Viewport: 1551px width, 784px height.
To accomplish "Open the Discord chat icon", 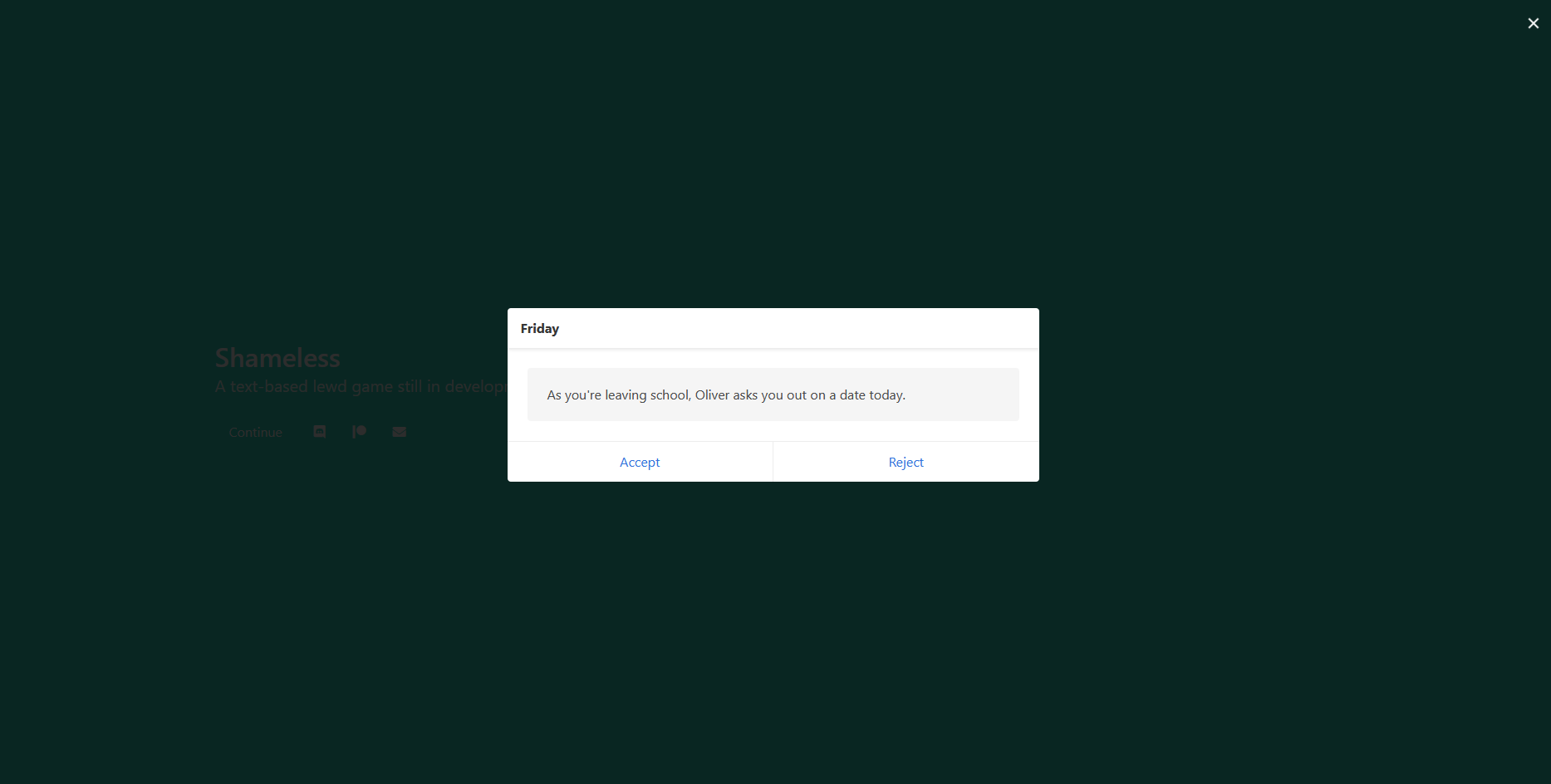I will click(320, 432).
